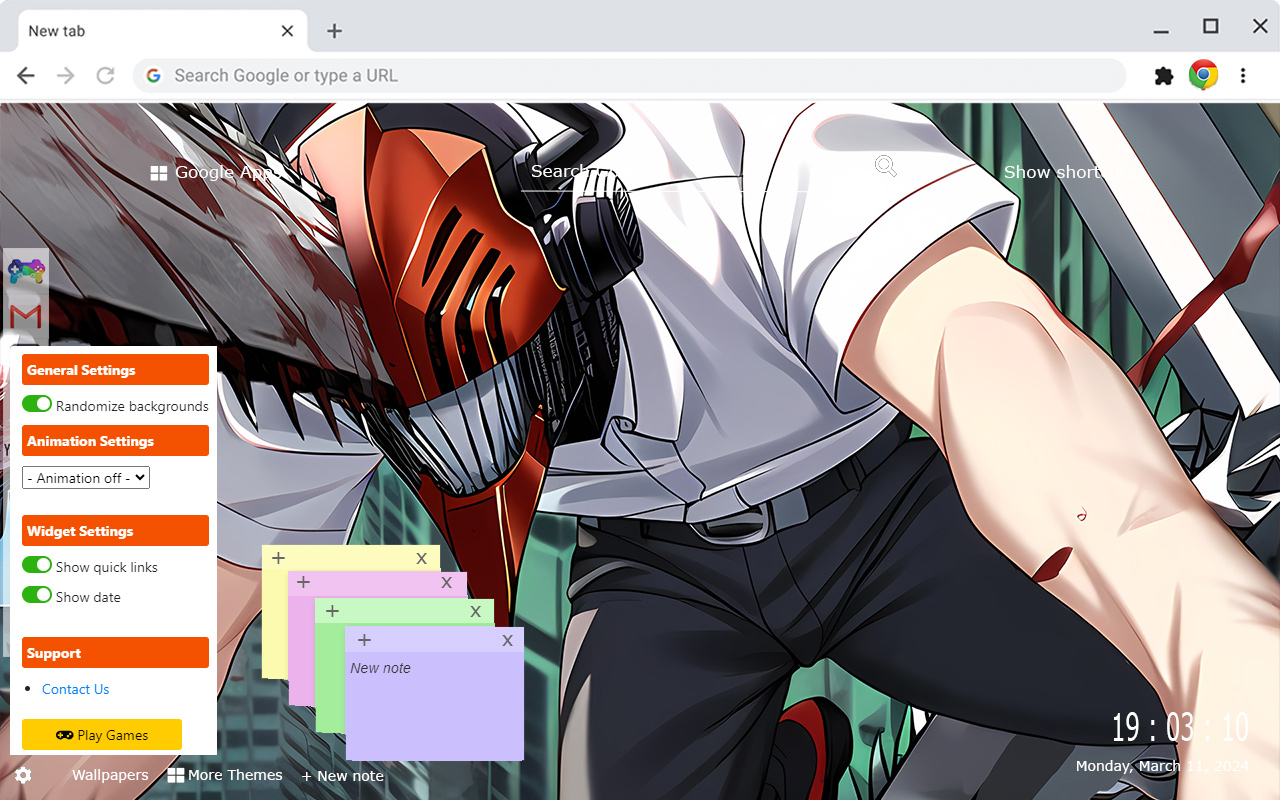Screen dimensions: 1280x800
Task: Click the magnifier search icon on the wallpaper
Action: pos(884,165)
